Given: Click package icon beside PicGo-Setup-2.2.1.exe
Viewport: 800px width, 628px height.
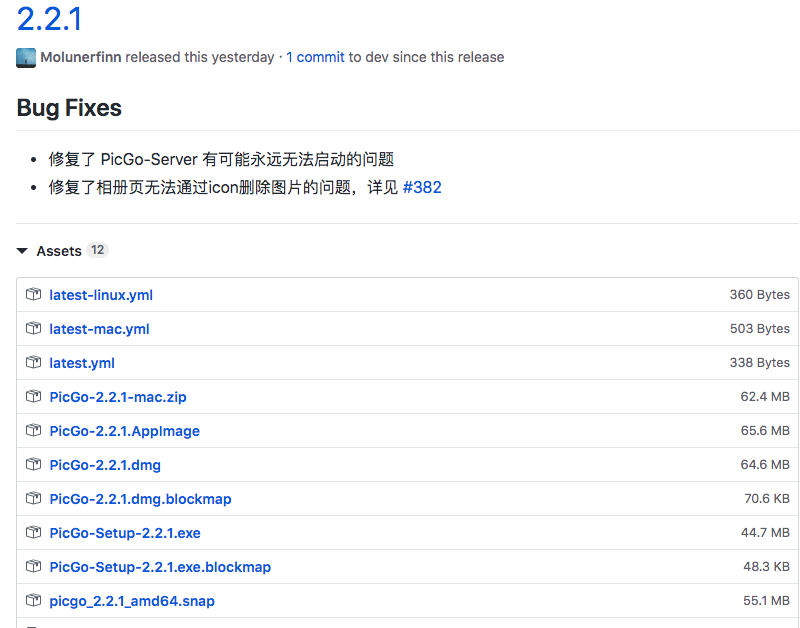Looking at the screenshot, I should coord(34,533).
